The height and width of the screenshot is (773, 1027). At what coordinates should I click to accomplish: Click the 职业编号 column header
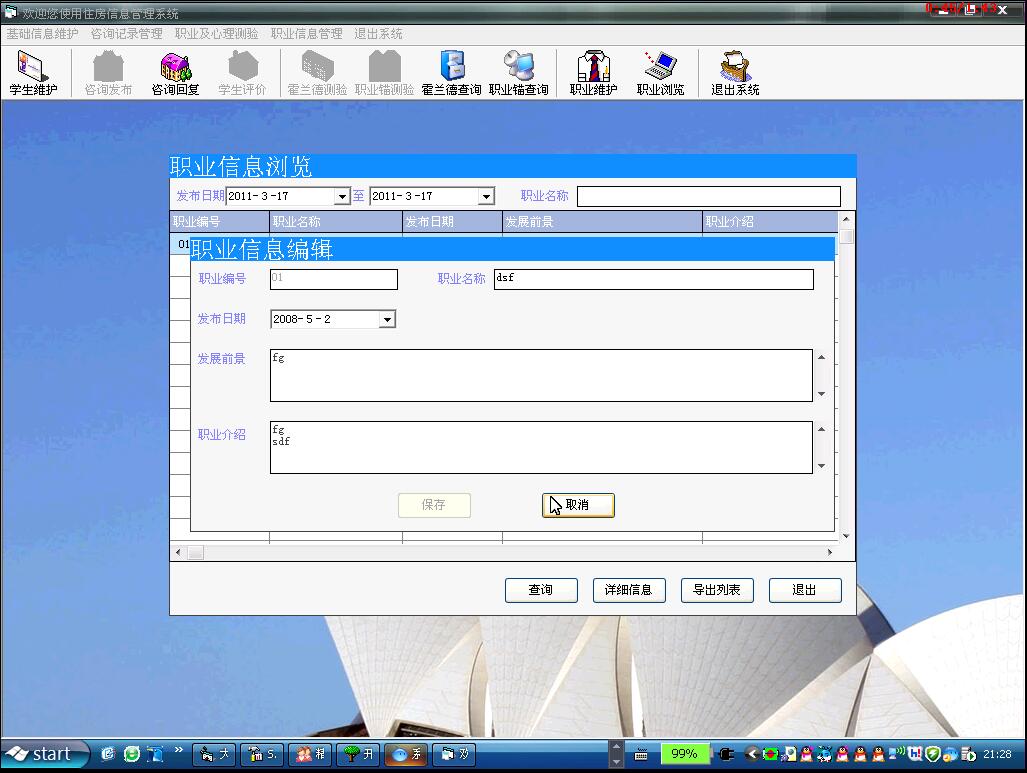click(x=219, y=222)
